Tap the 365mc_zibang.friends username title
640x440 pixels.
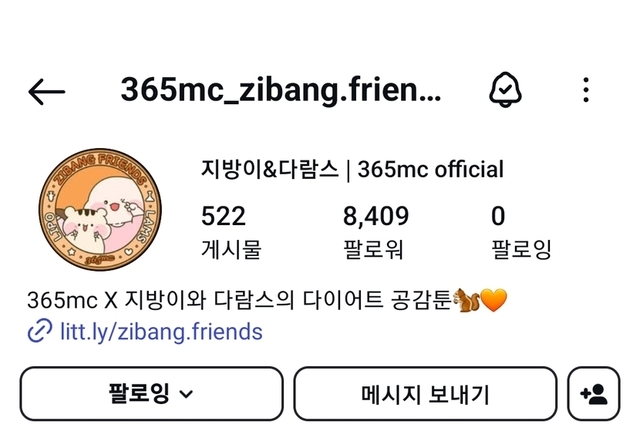(x=281, y=90)
